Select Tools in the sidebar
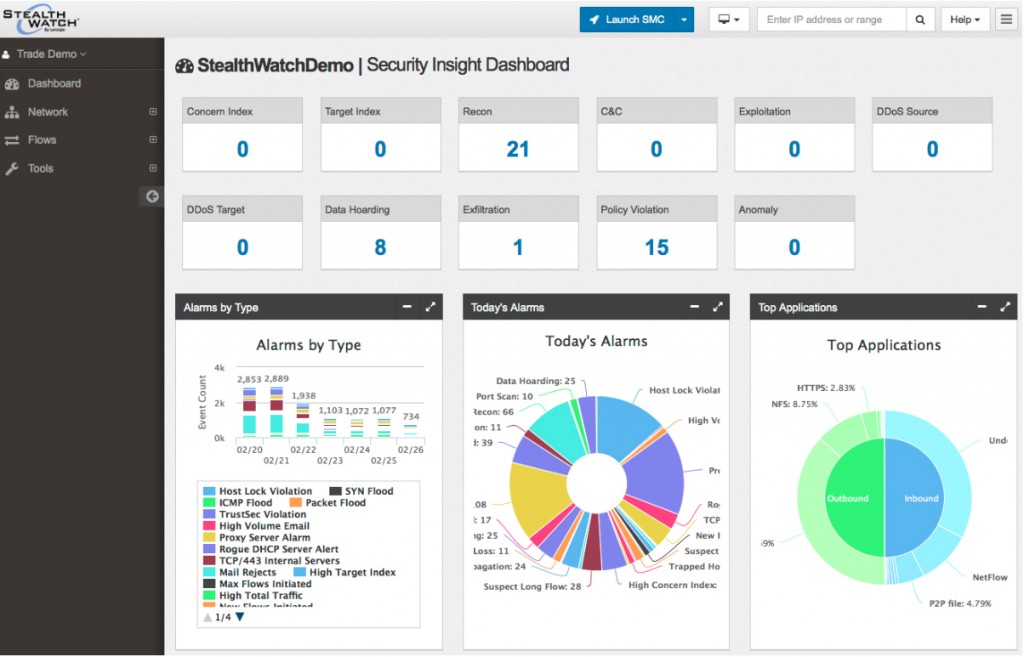1024x657 pixels. (x=40, y=168)
